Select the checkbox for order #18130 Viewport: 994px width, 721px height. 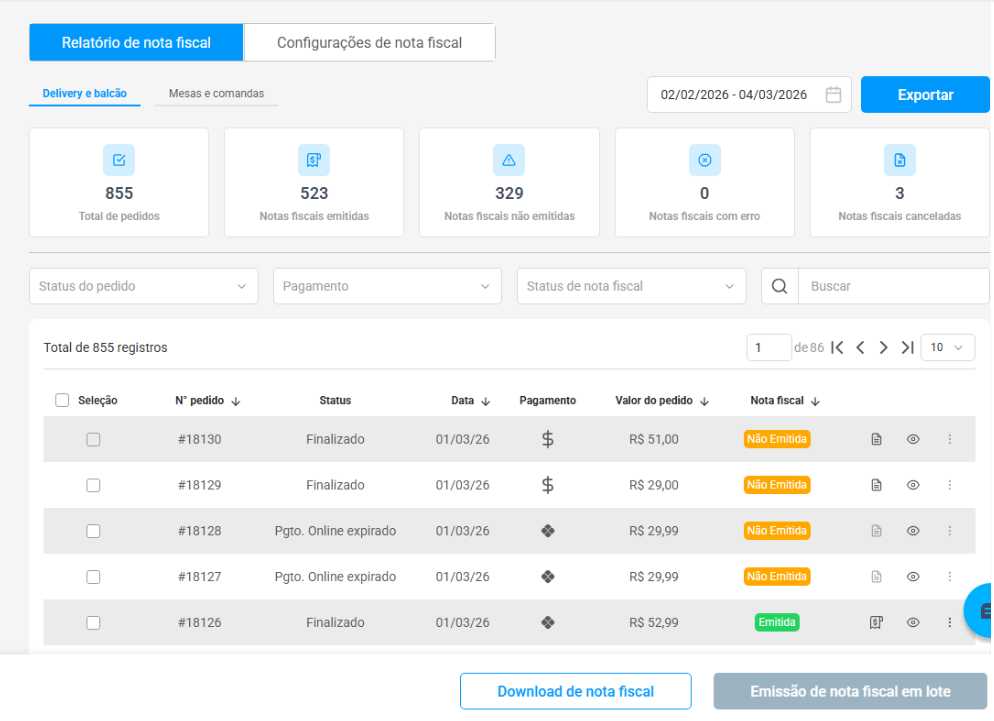point(93,439)
